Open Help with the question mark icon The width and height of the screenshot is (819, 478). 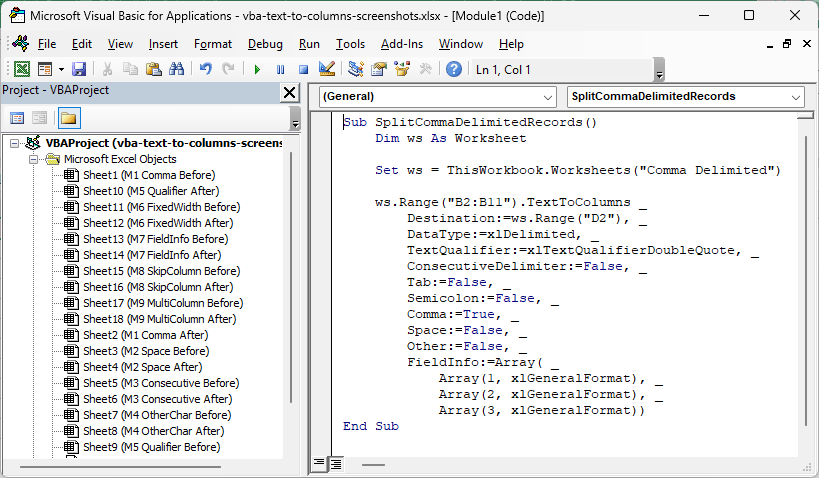454,69
